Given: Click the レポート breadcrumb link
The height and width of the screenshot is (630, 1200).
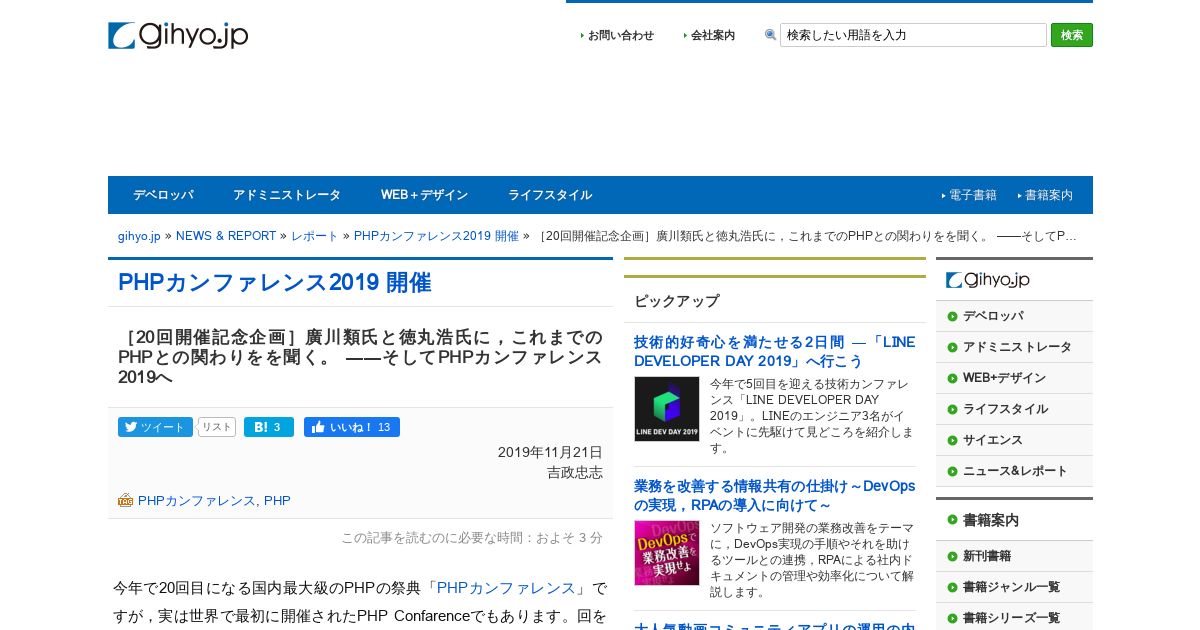Looking at the screenshot, I should (315, 236).
